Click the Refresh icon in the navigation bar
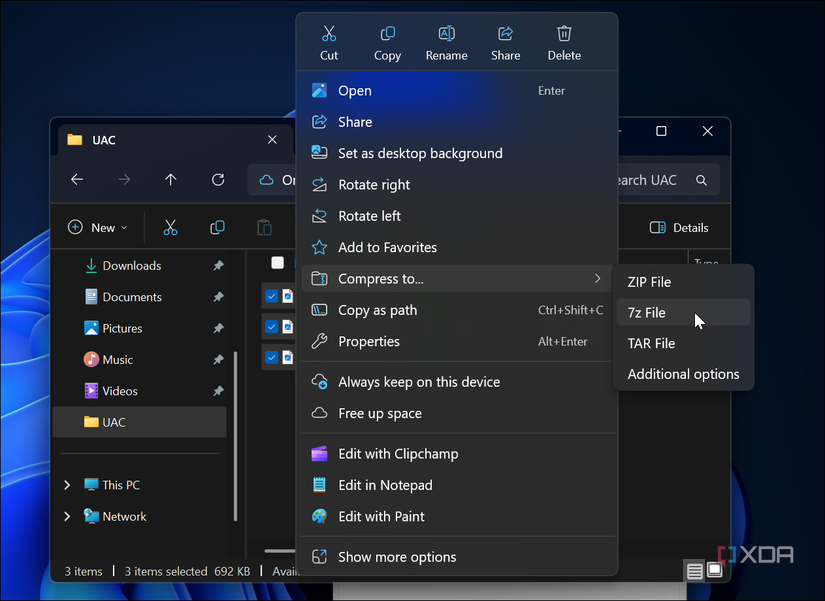 [x=218, y=180]
